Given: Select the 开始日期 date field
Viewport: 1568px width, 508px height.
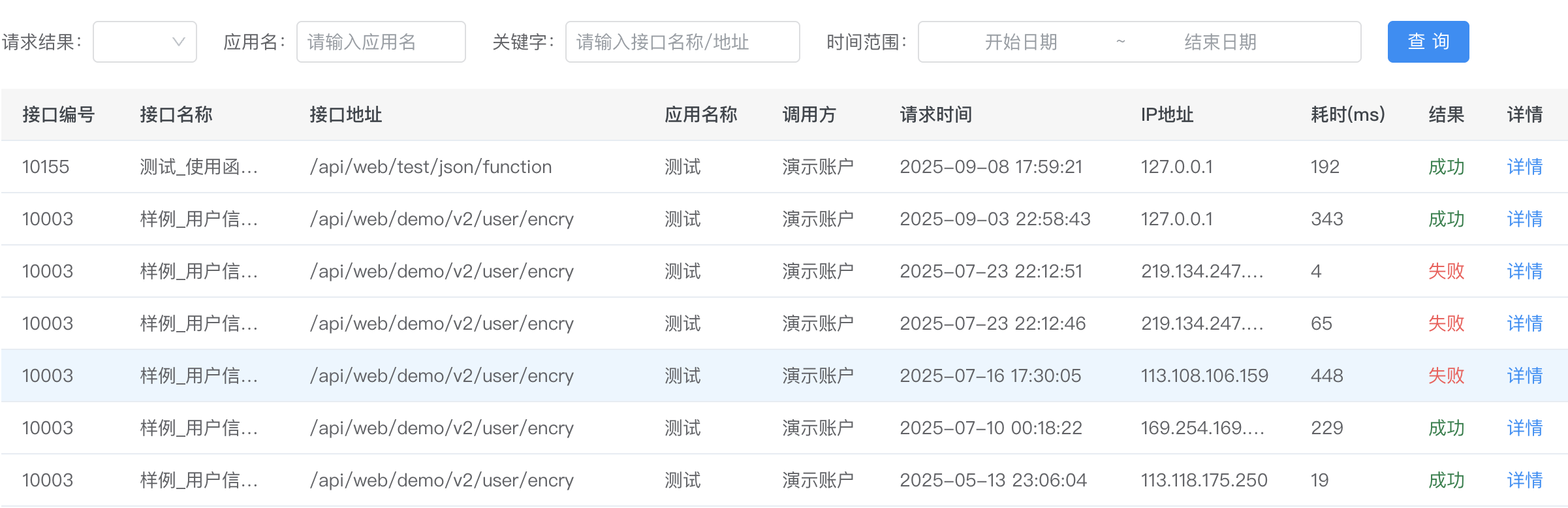Looking at the screenshot, I should (x=1020, y=42).
